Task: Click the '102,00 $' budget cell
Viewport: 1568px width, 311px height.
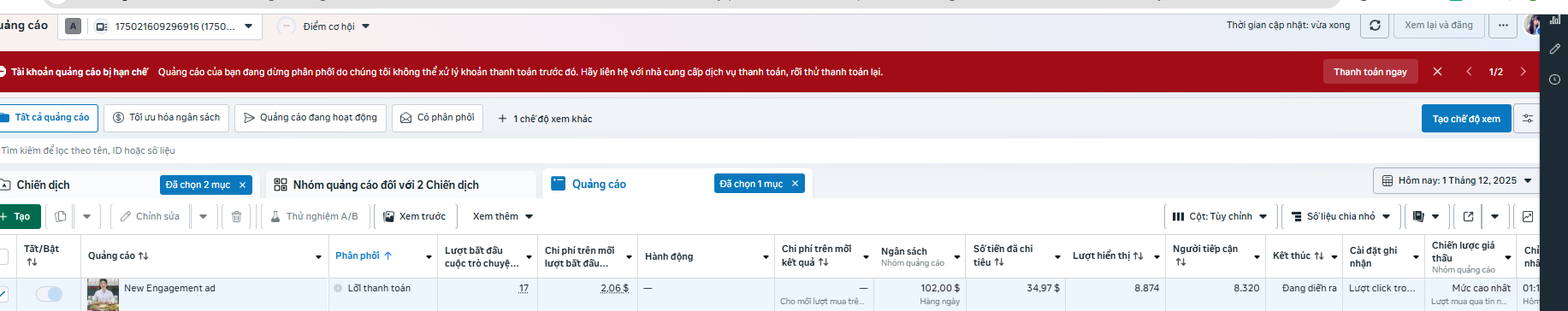Action: pos(940,288)
